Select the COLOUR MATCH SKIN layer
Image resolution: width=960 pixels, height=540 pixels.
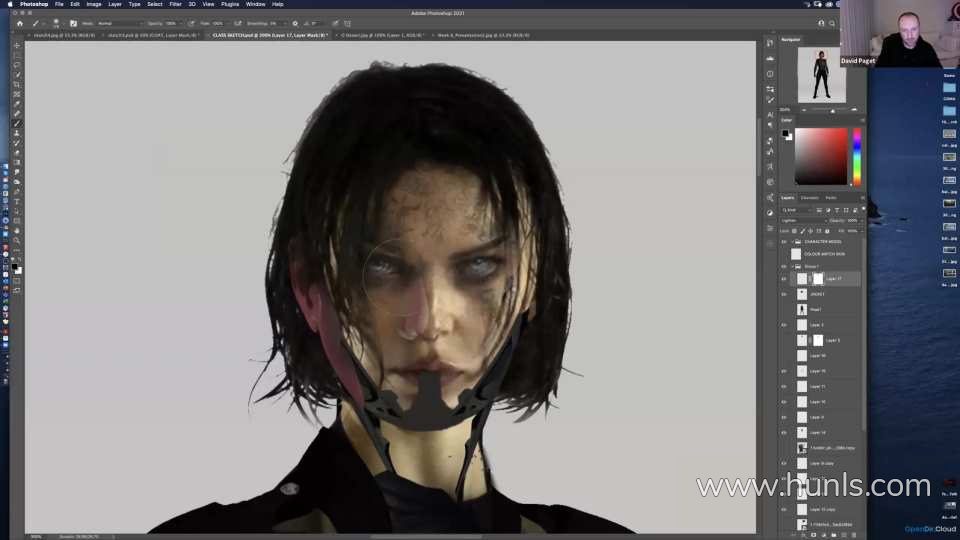(823, 254)
